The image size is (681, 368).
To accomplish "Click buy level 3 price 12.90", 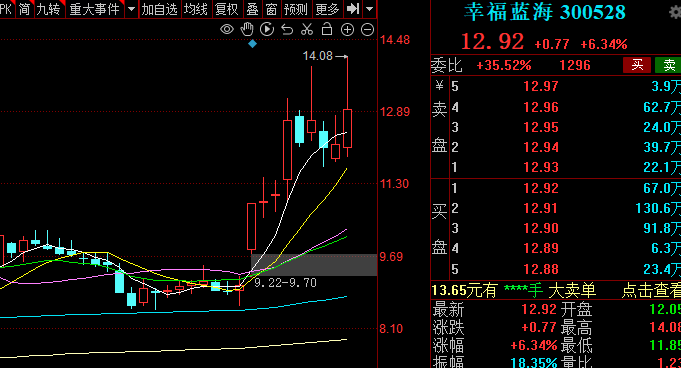I will 541,228.
